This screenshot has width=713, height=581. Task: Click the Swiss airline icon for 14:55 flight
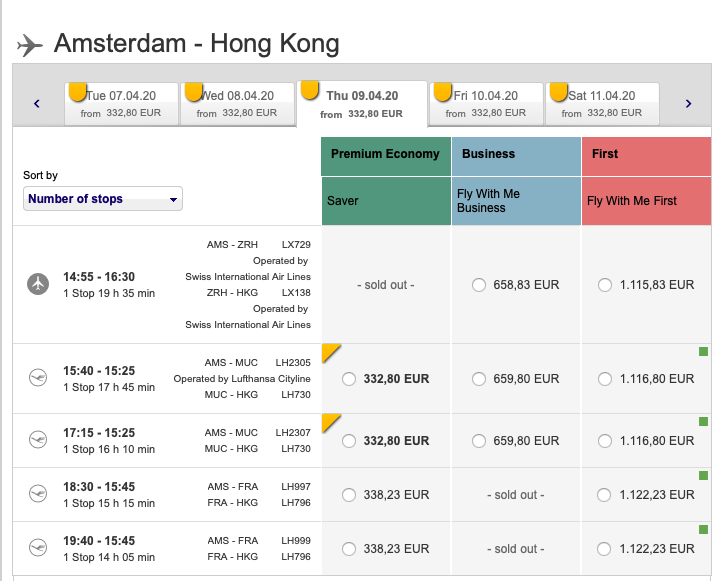pos(38,284)
